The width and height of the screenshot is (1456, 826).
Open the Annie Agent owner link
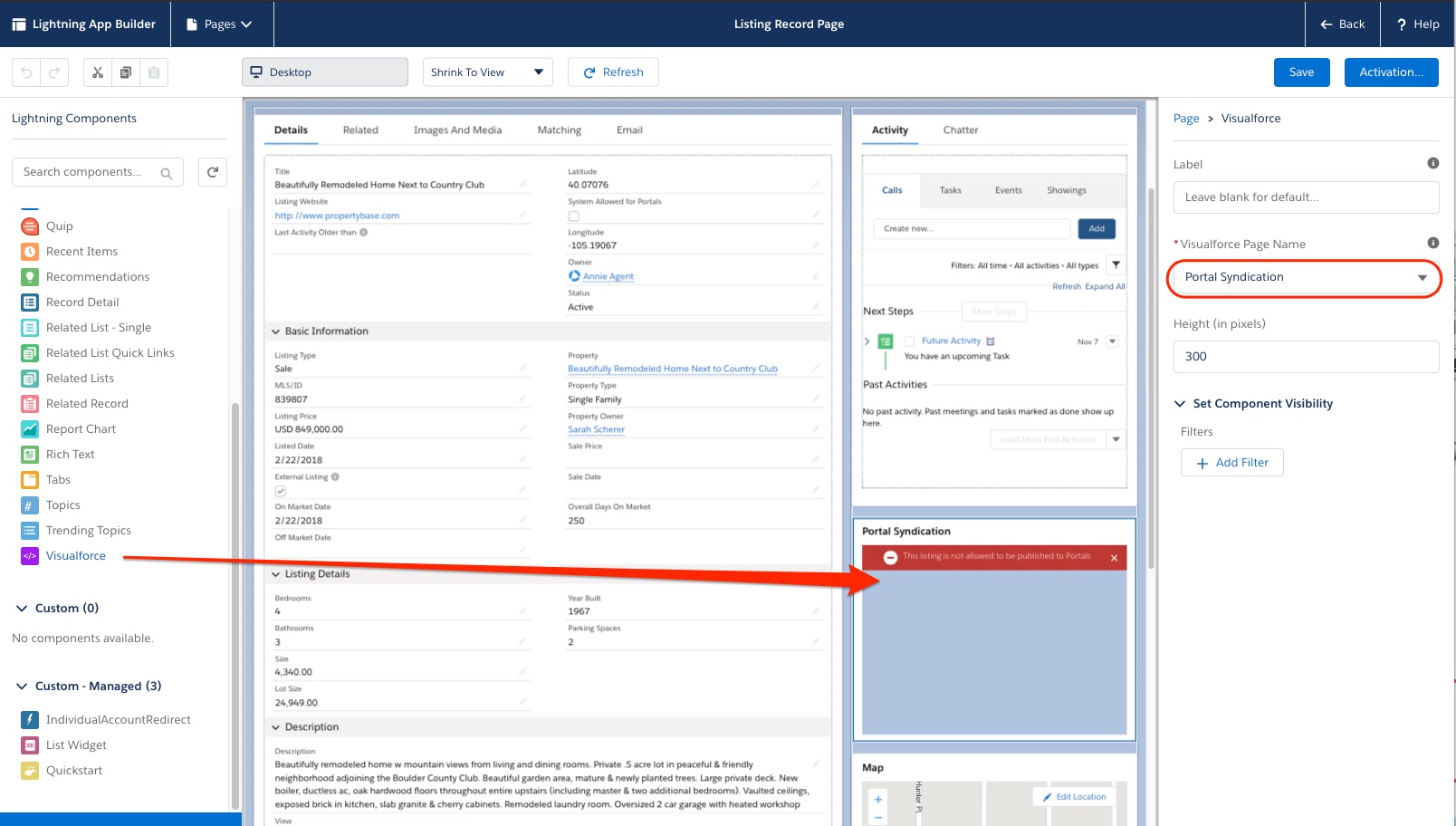[608, 276]
